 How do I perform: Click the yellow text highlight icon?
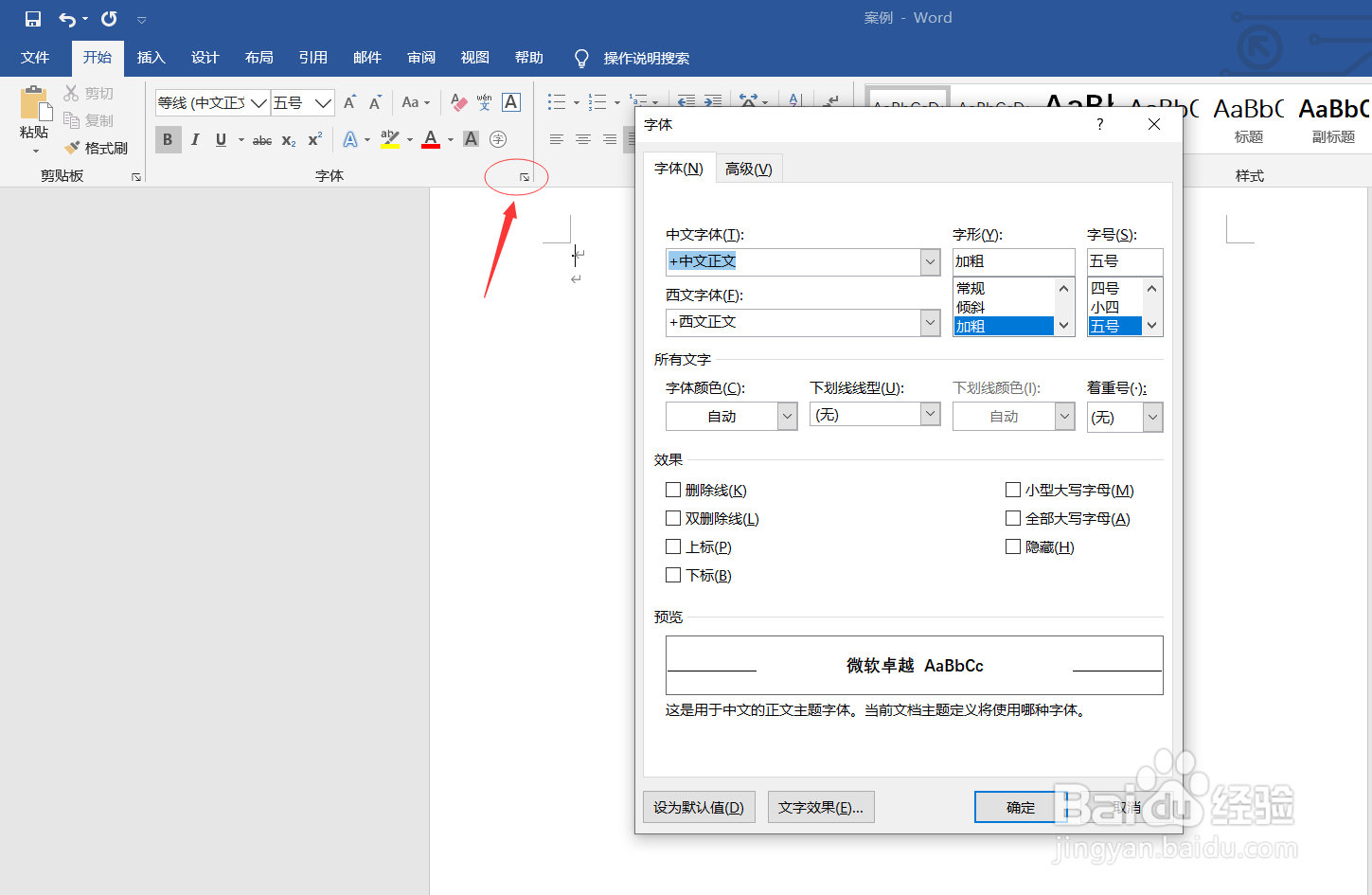pyautogui.click(x=389, y=139)
